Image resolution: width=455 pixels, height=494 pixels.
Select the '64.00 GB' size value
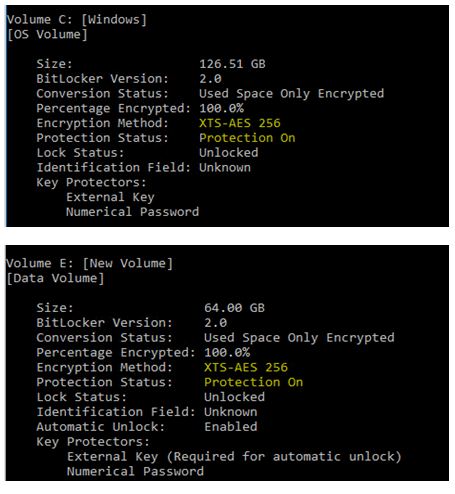click(234, 308)
